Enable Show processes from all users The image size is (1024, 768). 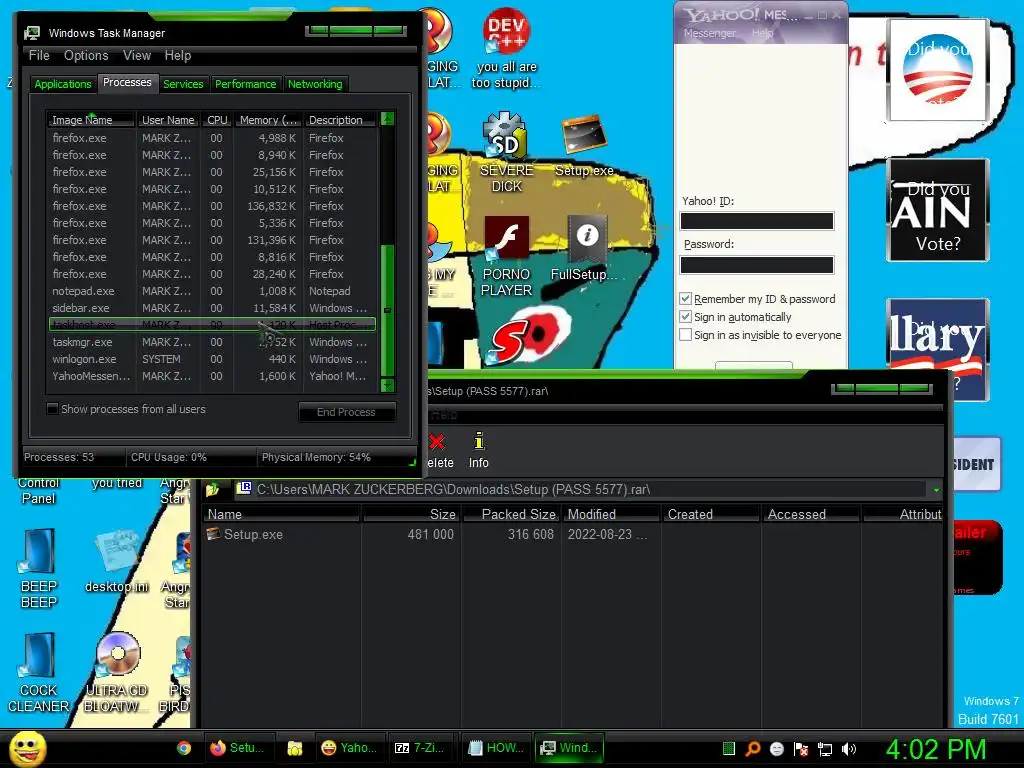click(53, 409)
